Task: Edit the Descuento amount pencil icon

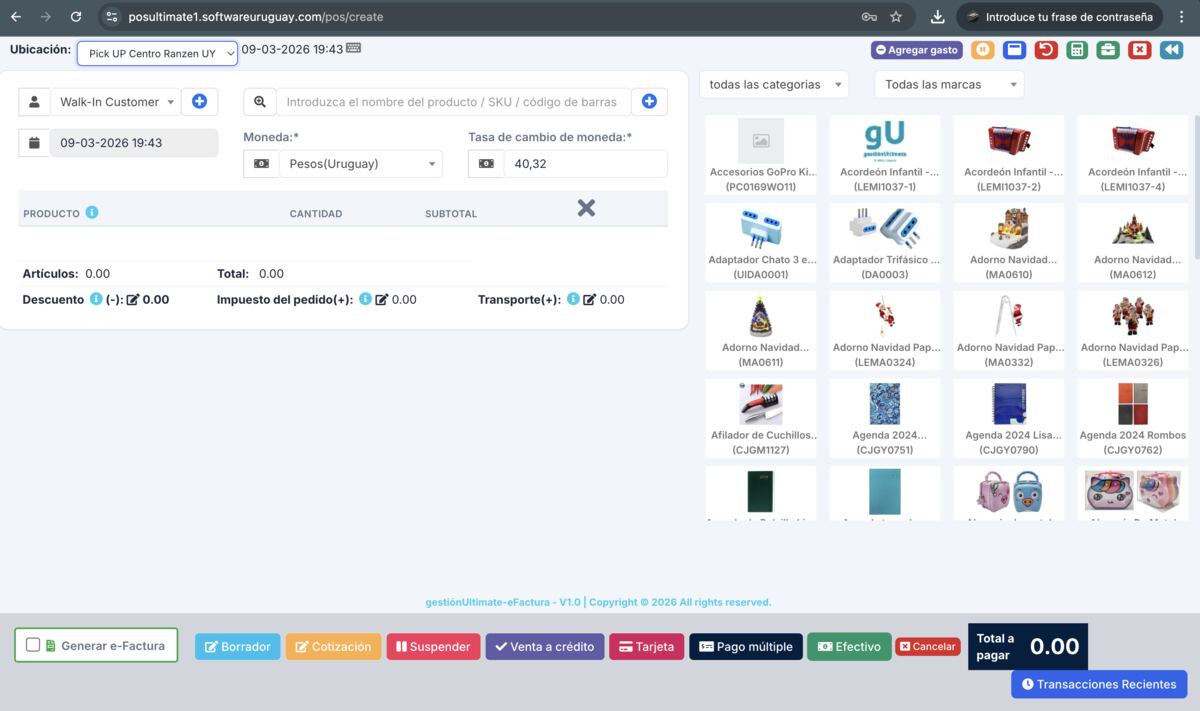Action: (132, 299)
